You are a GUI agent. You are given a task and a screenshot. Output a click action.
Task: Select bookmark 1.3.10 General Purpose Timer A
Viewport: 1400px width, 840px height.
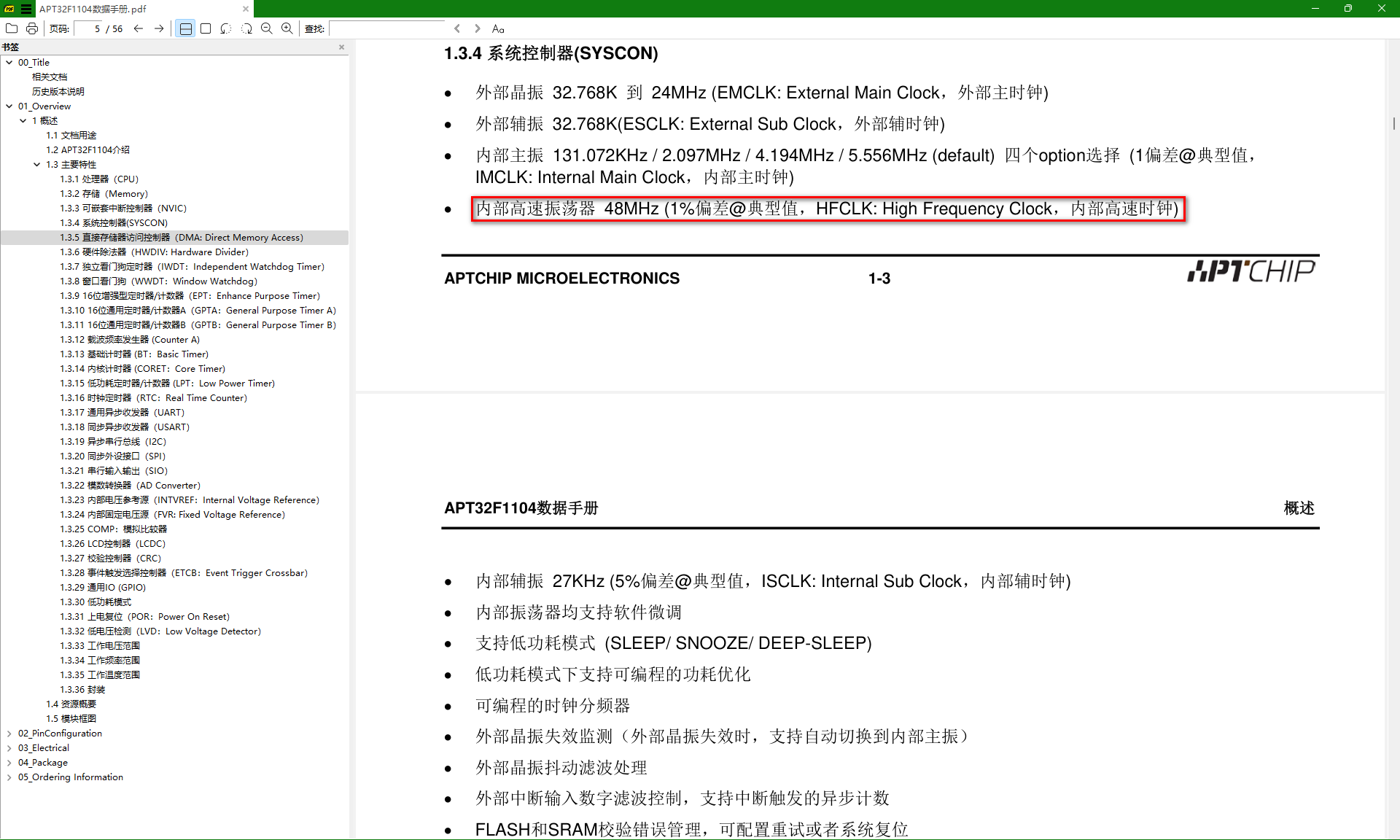[x=198, y=311]
